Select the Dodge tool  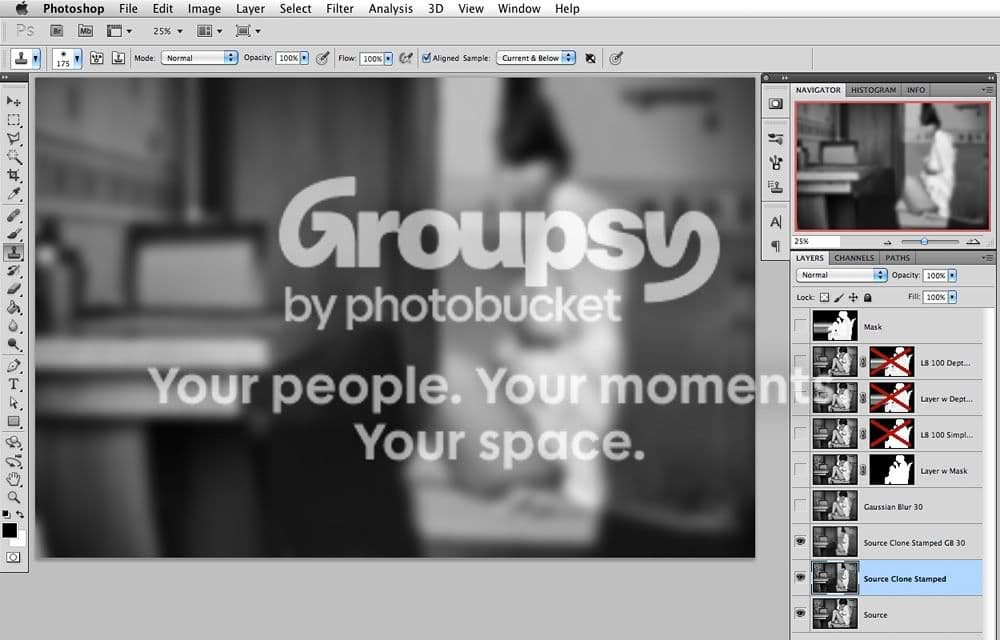tap(13, 345)
